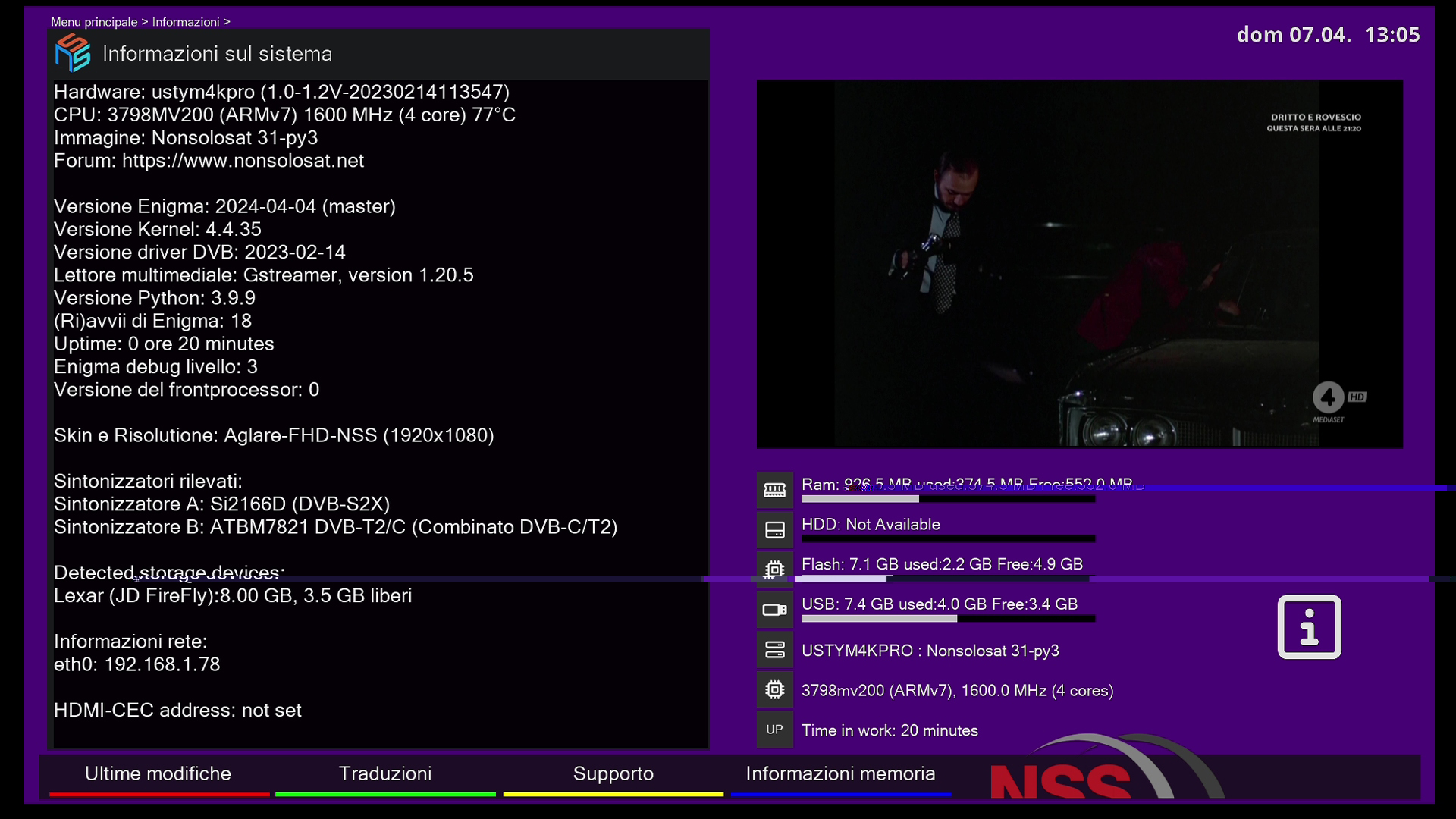
Task: Click the live TV preview thumbnail
Action: [x=1079, y=264]
